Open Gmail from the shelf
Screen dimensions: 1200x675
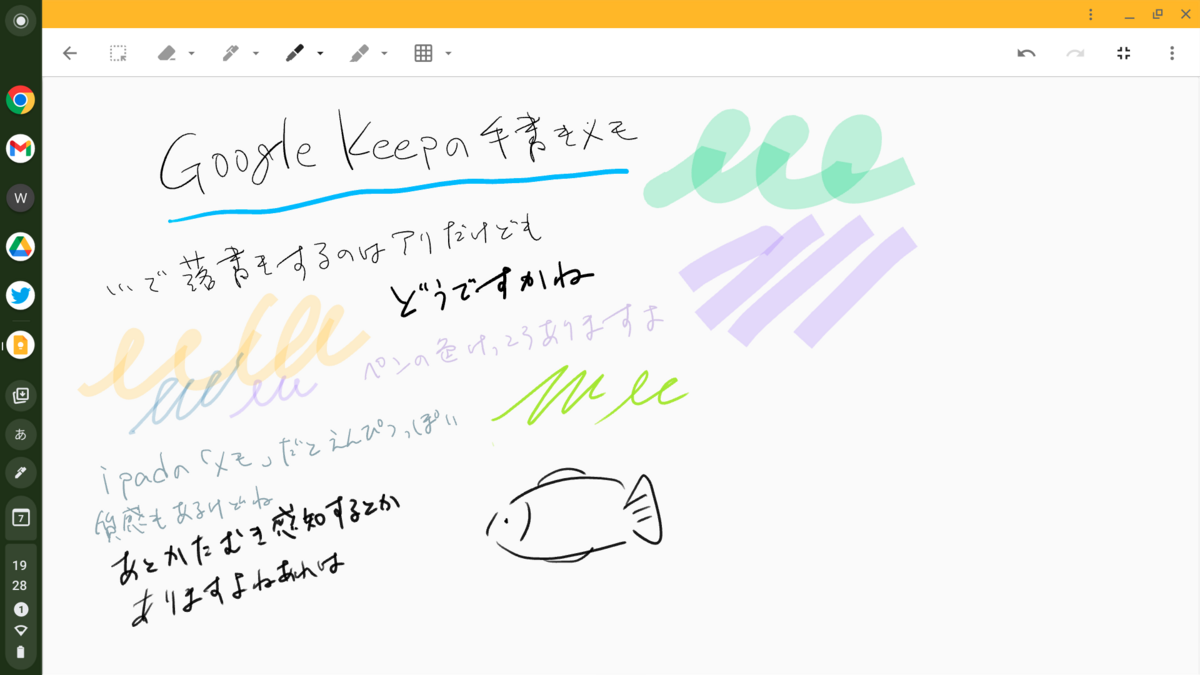pos(20,149)
